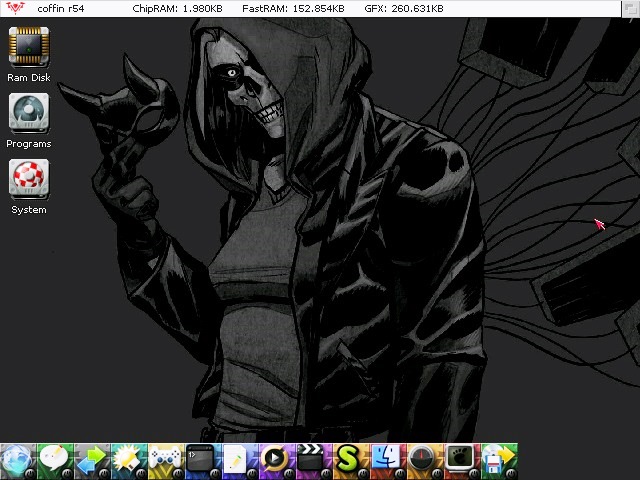Open the text editor page-with-pencil dock icon
The image size is (640, 480).
(x=240, y=461)
